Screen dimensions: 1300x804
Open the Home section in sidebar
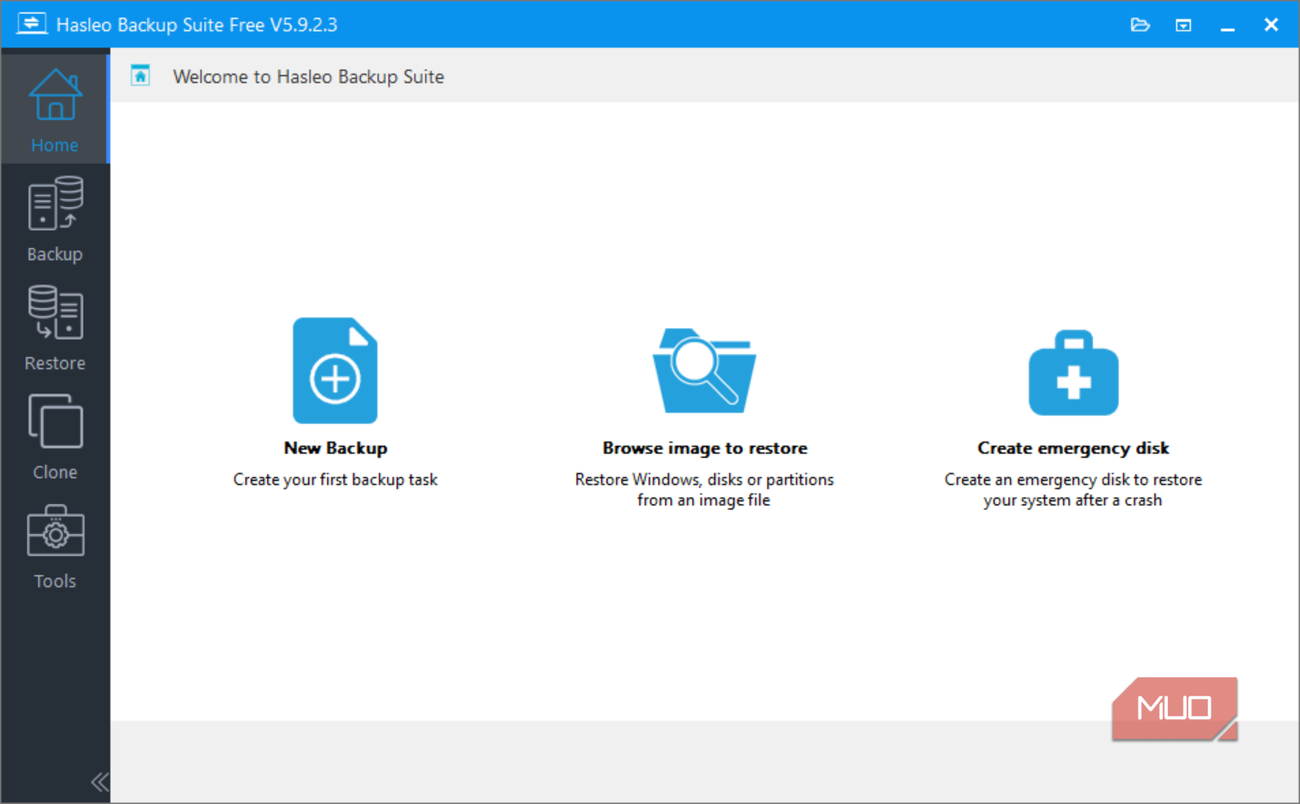[x=54, y=109]
